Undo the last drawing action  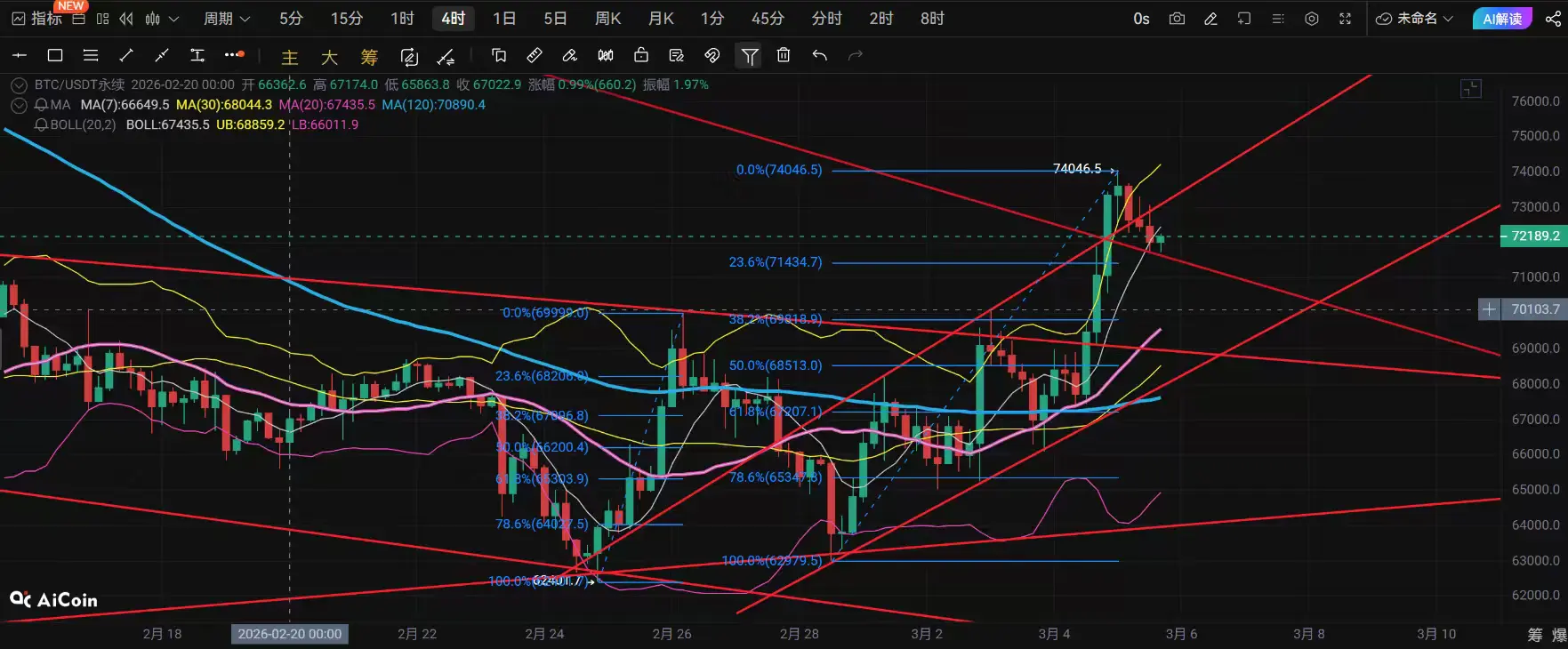tap(819, 55)
